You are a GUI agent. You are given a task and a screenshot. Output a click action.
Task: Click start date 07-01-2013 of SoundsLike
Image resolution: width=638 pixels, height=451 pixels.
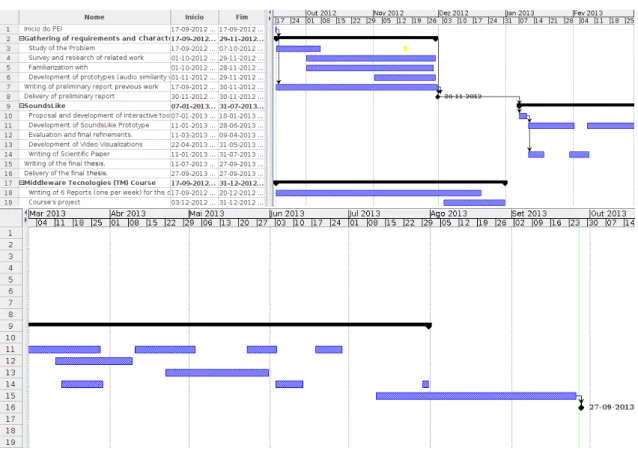(193, 106)
